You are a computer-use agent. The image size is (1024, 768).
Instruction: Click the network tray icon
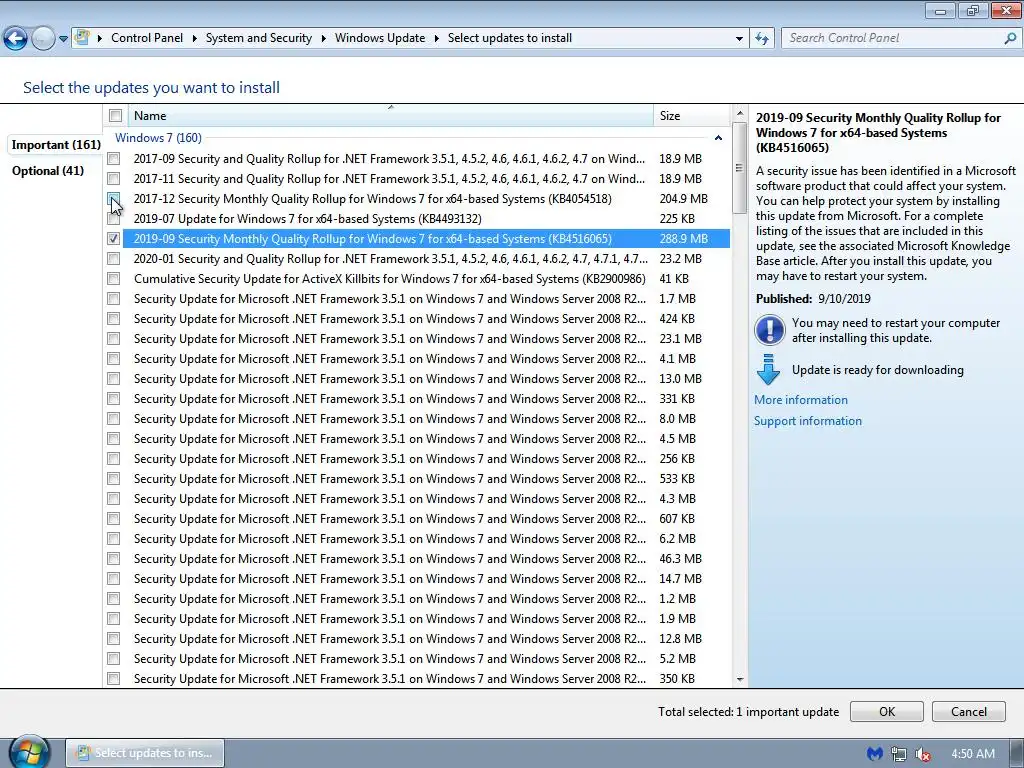tap(899, 754)
